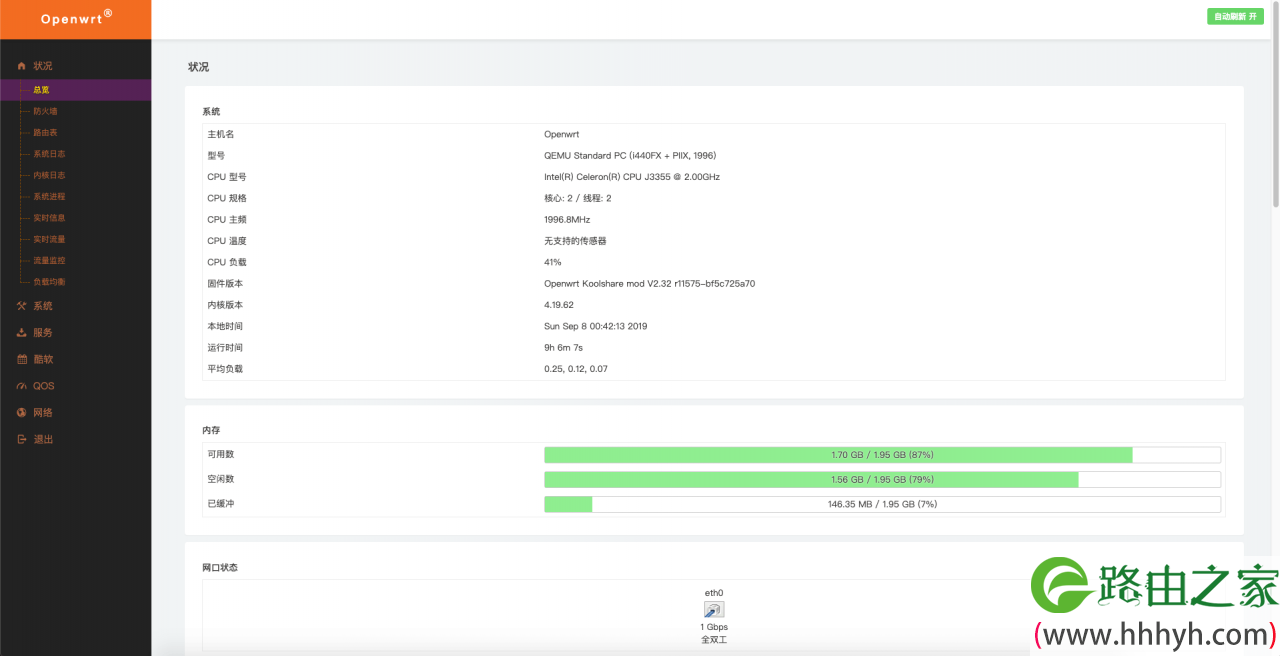Click the Intel Celeron CPU J3355 text

[x=632, y=177]
